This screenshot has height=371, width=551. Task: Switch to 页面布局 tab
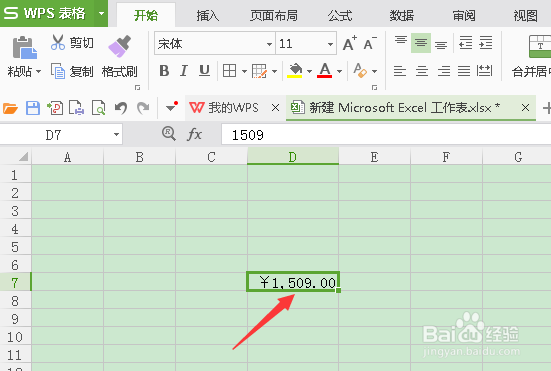pos(274,15)
